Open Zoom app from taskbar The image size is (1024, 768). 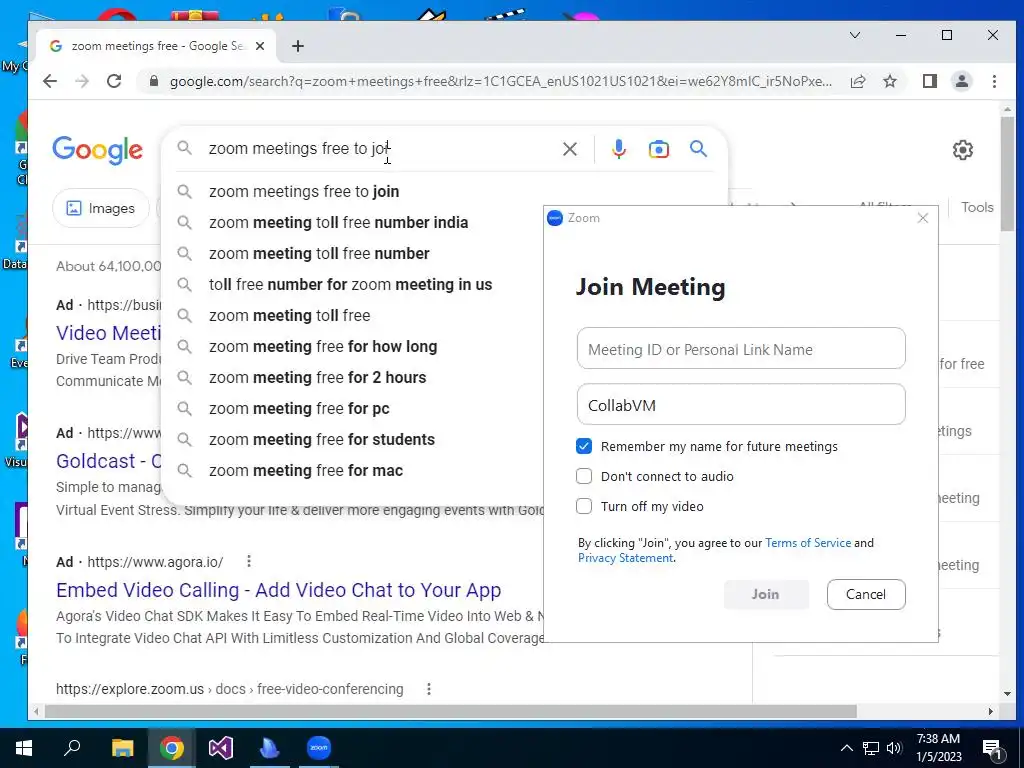tap(319, 748)
